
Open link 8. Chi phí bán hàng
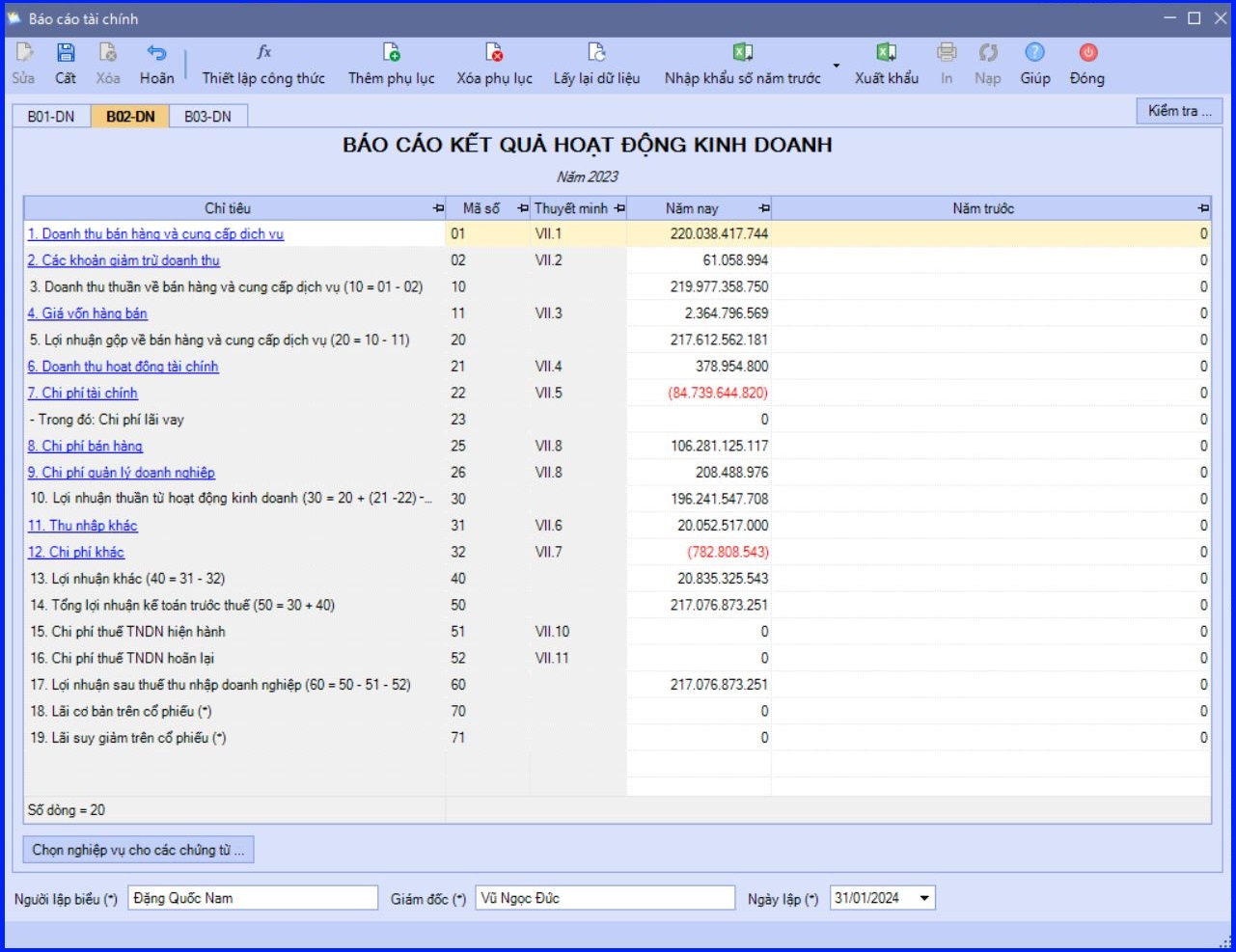tap(85, 446)
